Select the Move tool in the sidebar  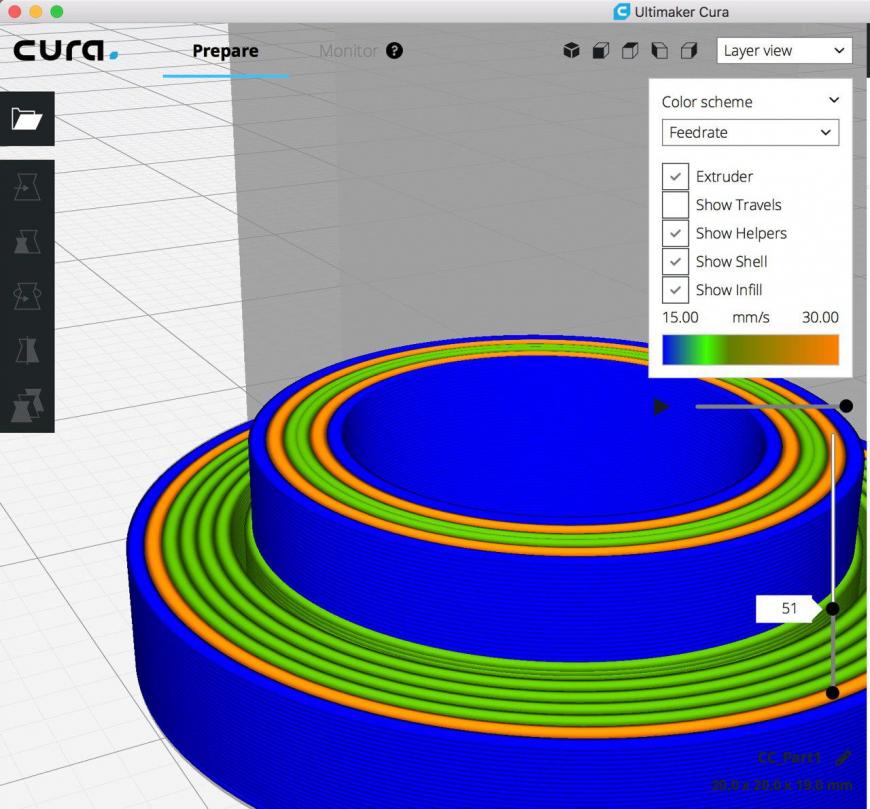coord(27,187)
